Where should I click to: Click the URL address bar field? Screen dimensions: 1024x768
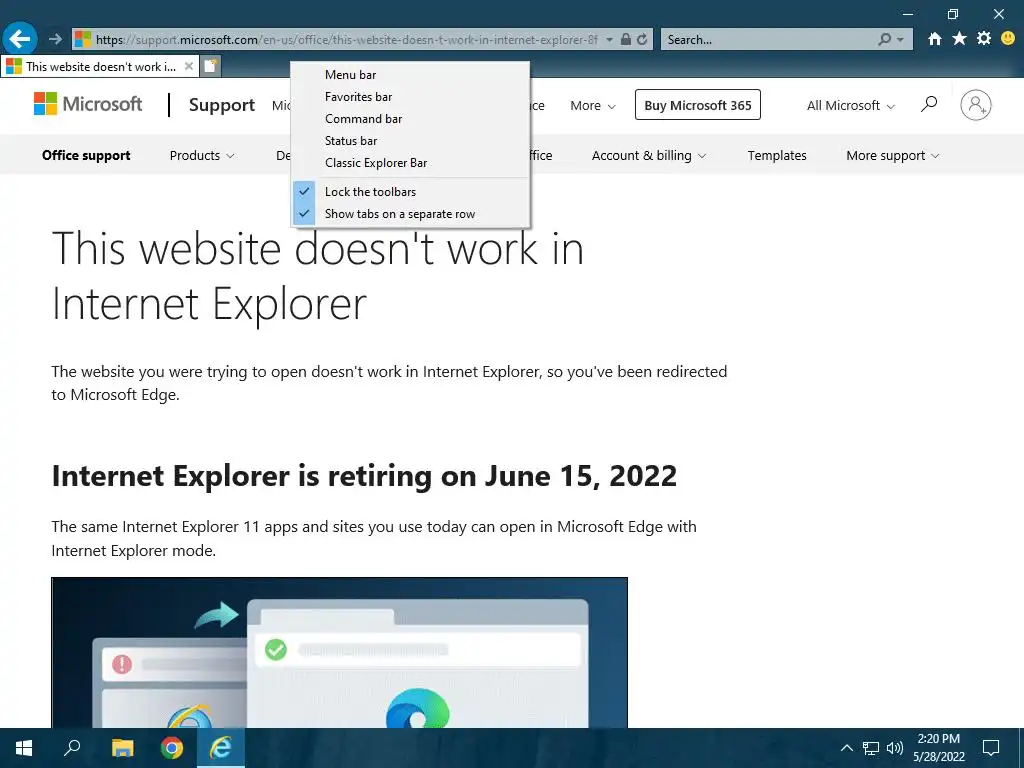346,39
